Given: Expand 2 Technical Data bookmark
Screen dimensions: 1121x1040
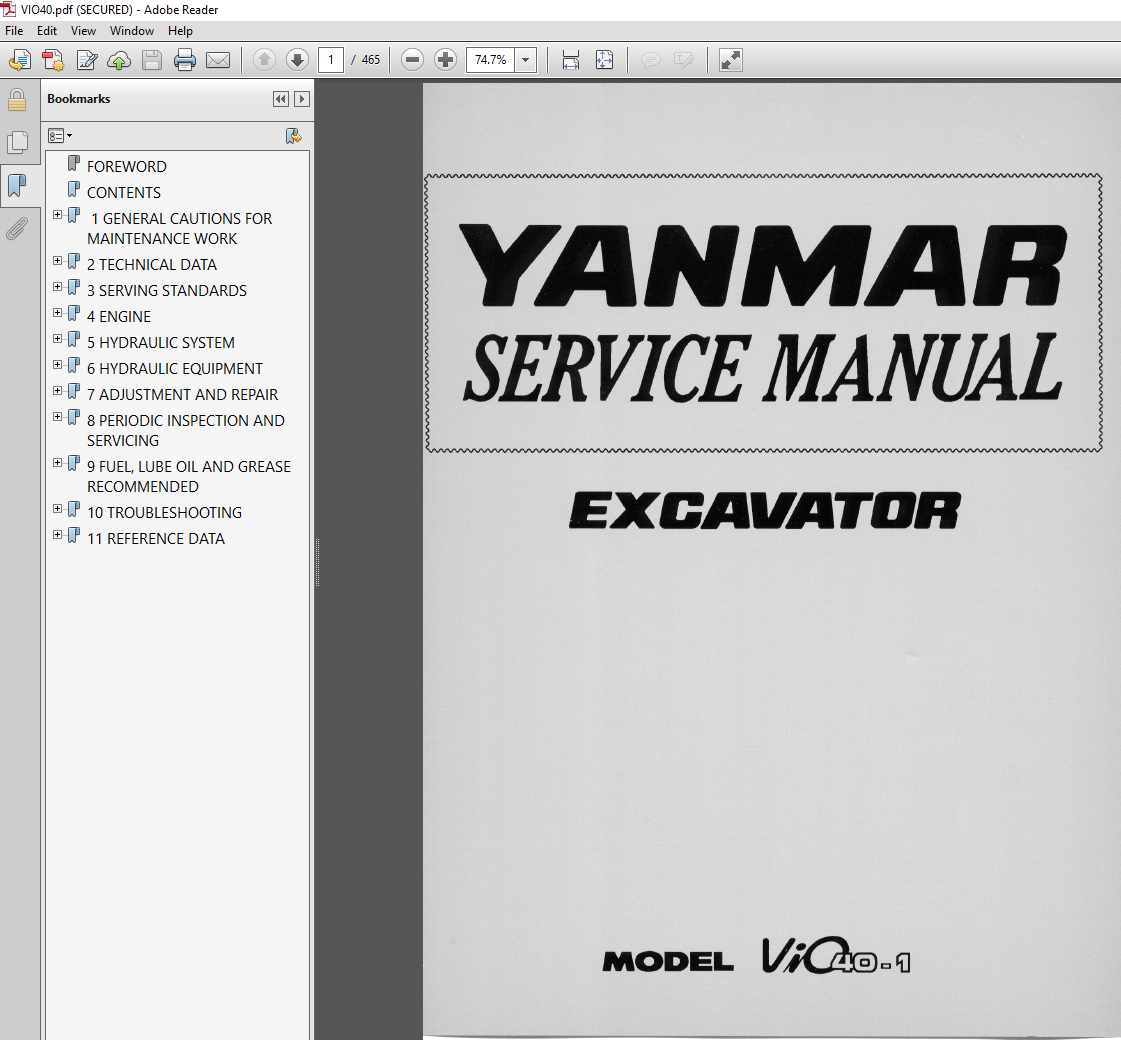Looking at the screenshot, I should (58, 261).
